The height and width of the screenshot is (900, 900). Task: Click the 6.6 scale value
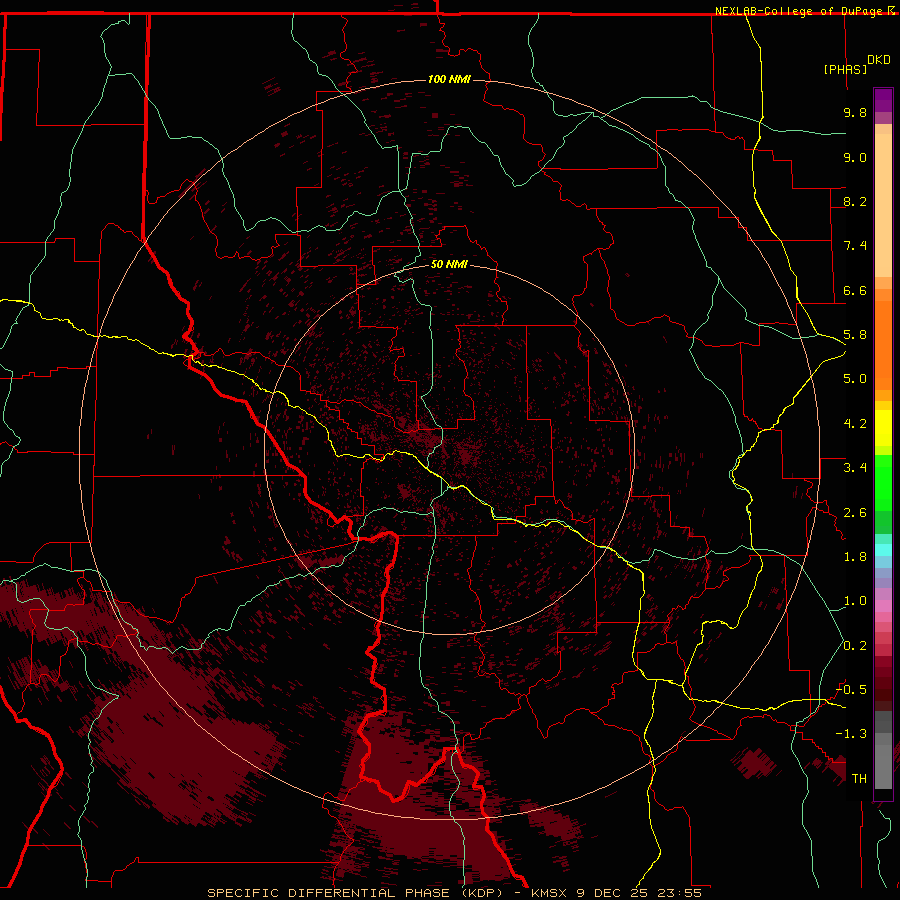tap(855, 290)
